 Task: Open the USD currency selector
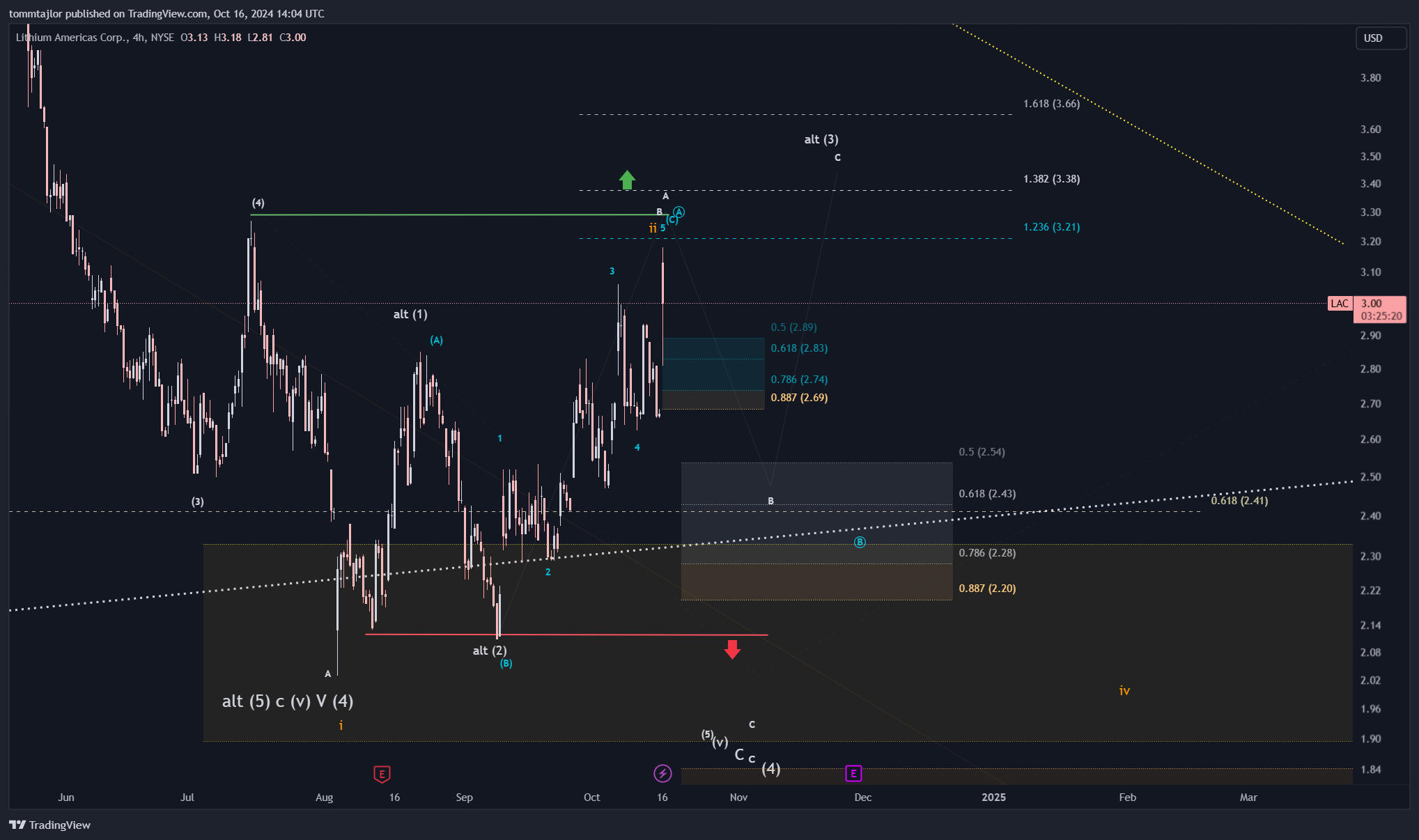click(x=1381, y=38)
